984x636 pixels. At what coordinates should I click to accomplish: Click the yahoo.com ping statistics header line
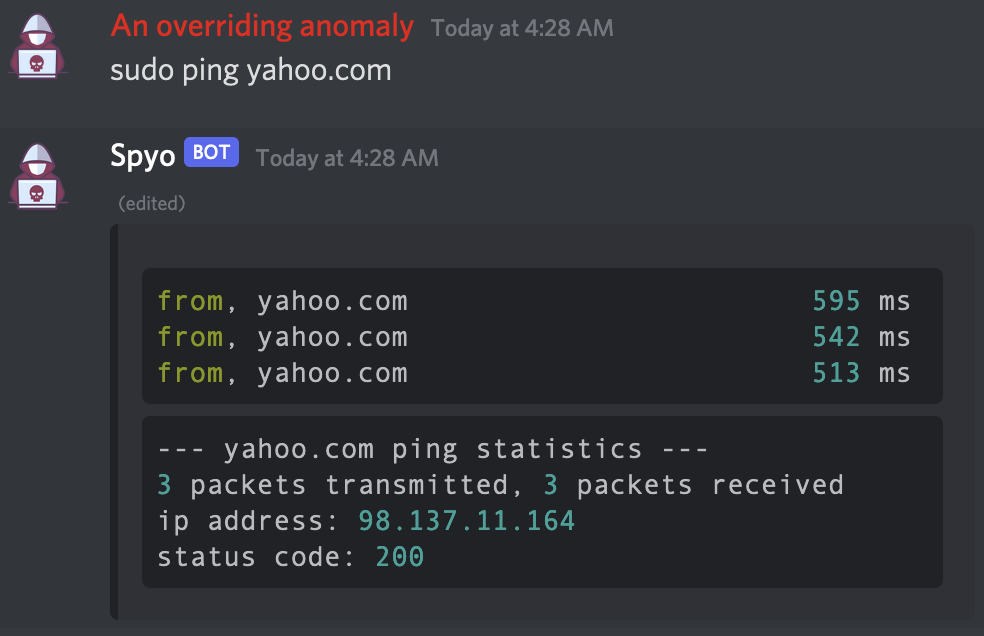[433, 449]
